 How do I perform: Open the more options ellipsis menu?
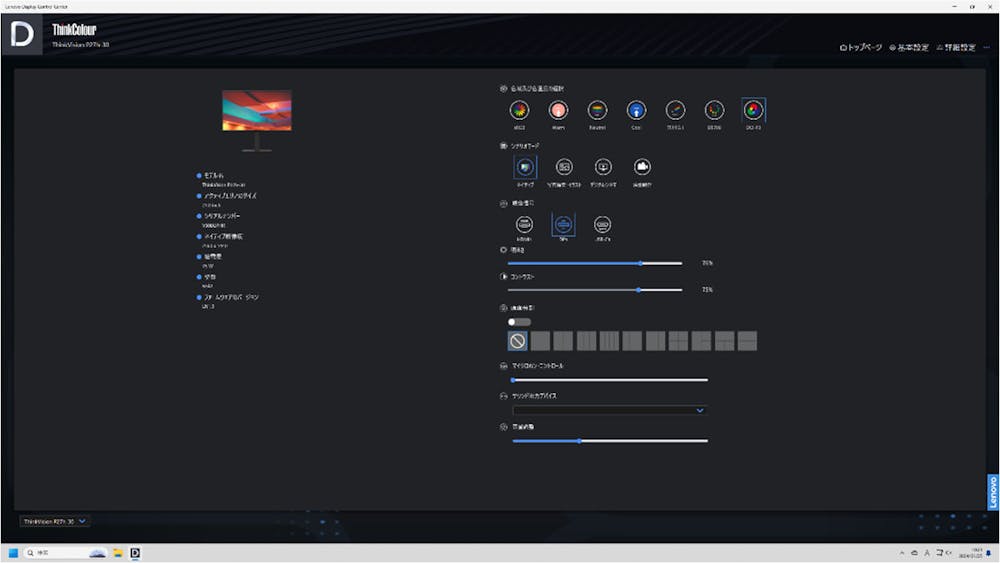[x=987, y=48]
